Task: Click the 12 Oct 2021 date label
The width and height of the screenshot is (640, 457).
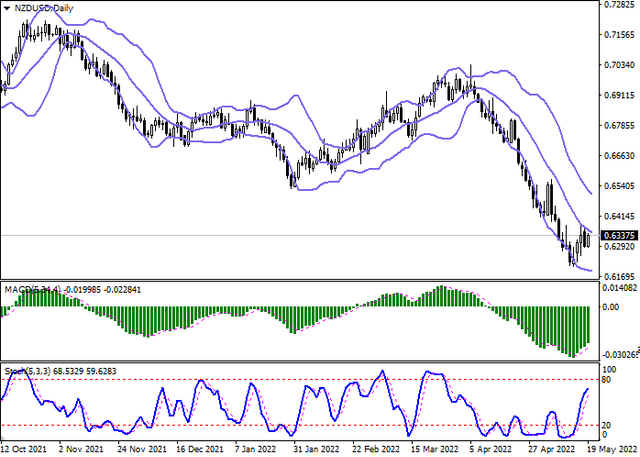Action: (24, 450)
